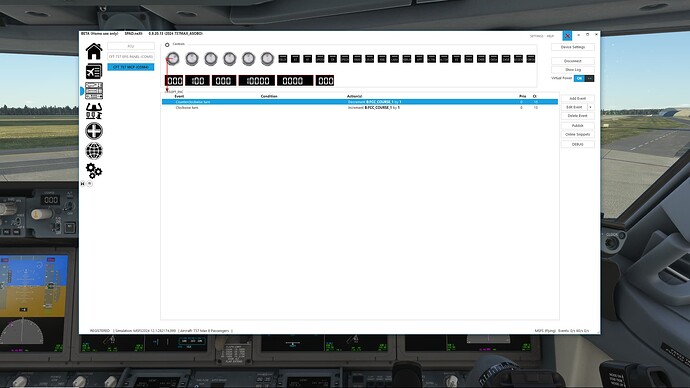Open the SETTINGS menu
This screenshot has height=388, width=690.
(537, 36)
